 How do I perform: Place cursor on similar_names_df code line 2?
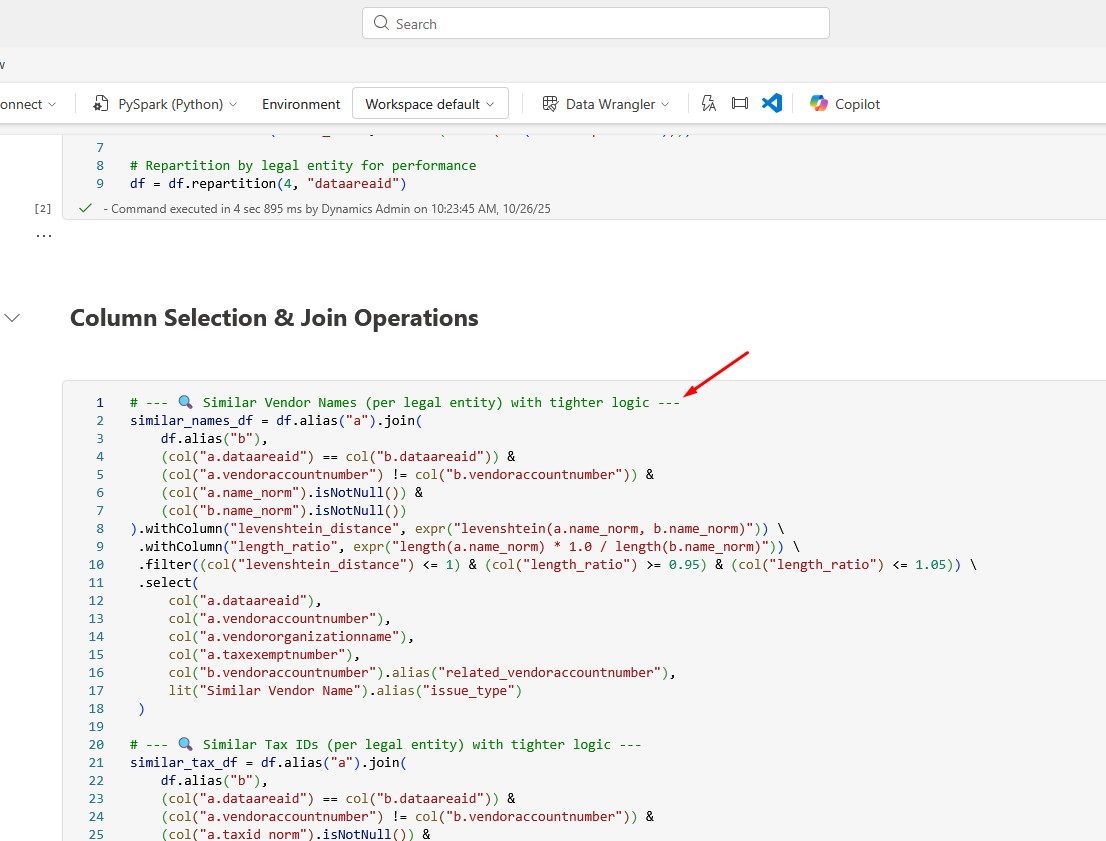[270, 421]
